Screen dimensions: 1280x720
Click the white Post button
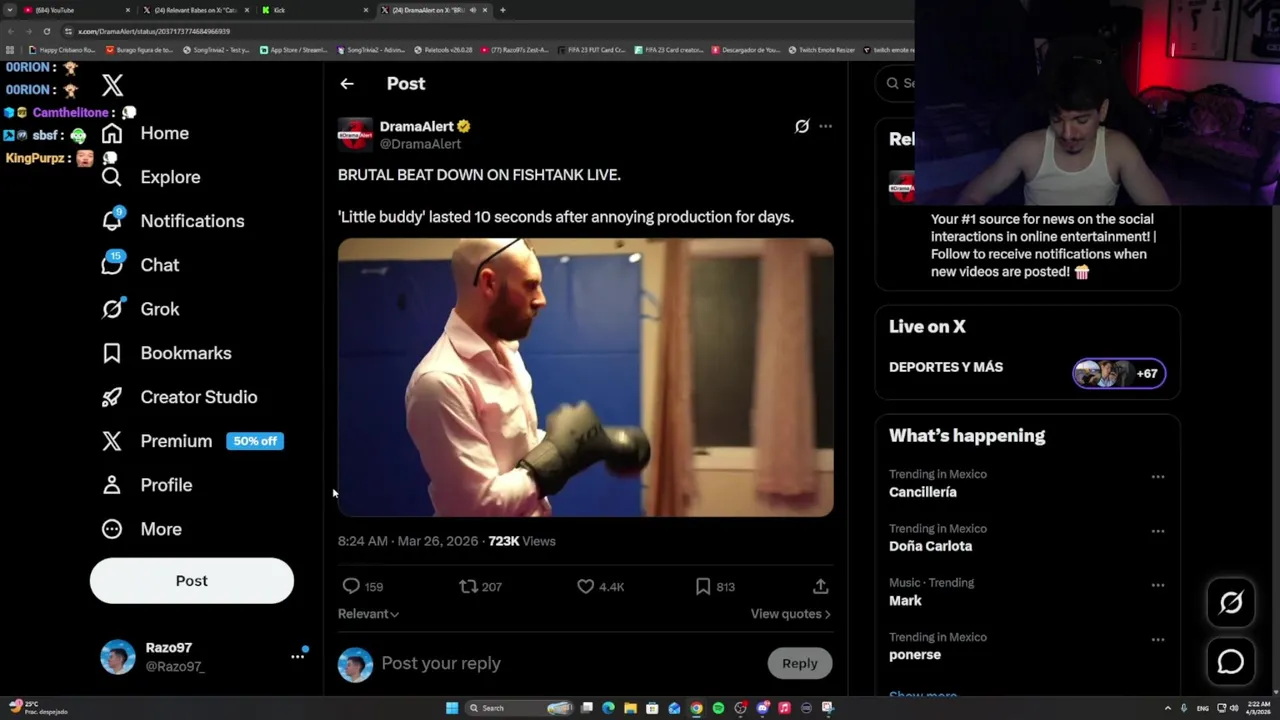point(192,581)
